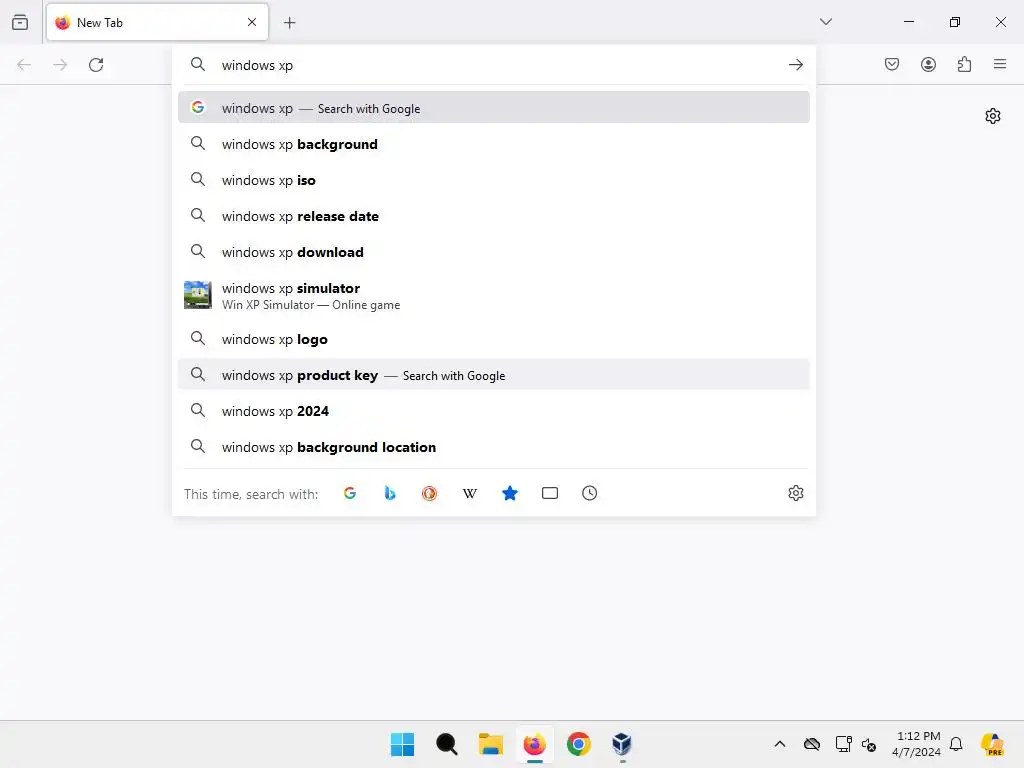Click the PRE colored tray icon
The height and width of the screenshot is (768, 1024).
(x=992, y=744)
